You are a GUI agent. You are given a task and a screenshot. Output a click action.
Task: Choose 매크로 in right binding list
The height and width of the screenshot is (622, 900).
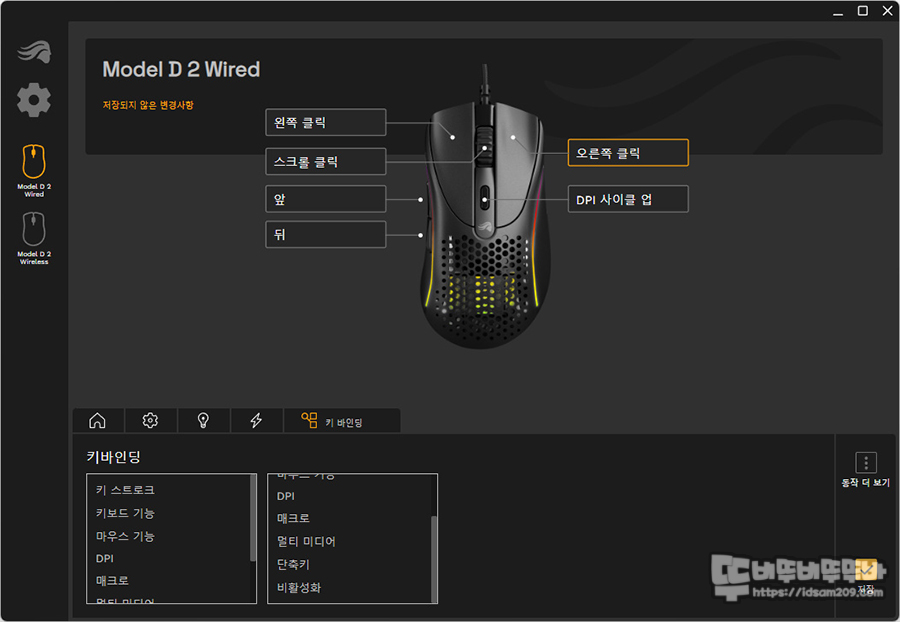coord(293,518)
